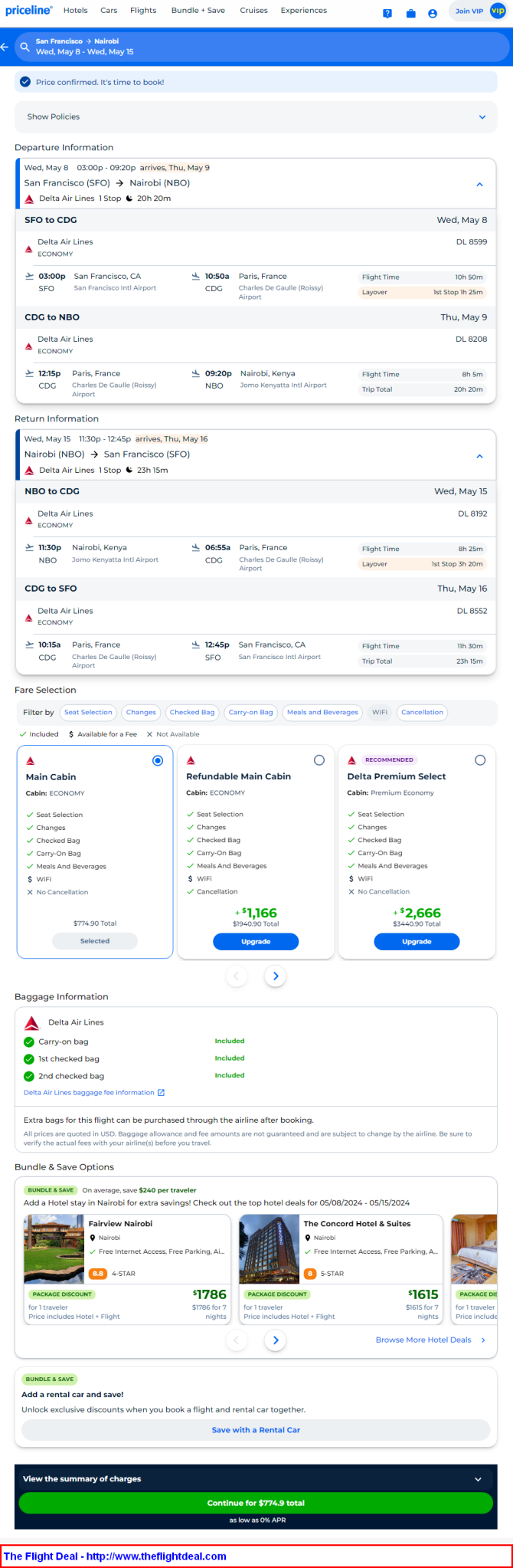Viewport: 513px width, 1568px height.
Task: Select the Refundable Main Cabin radio button
Action: click(x=319, y=760)
